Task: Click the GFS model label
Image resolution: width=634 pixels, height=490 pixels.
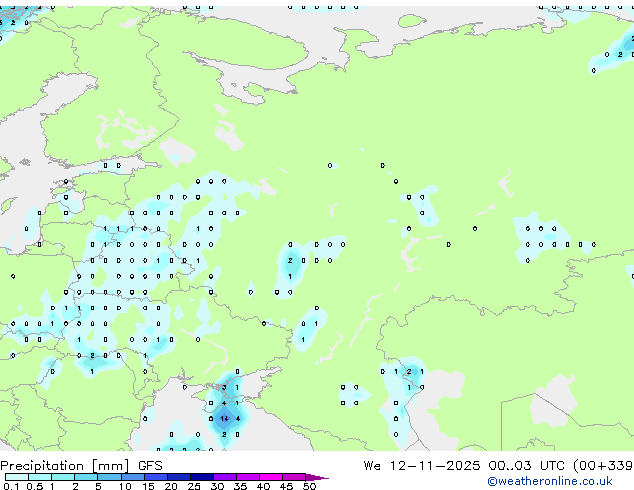Action: pyautogui.click(x=150, y=466)
